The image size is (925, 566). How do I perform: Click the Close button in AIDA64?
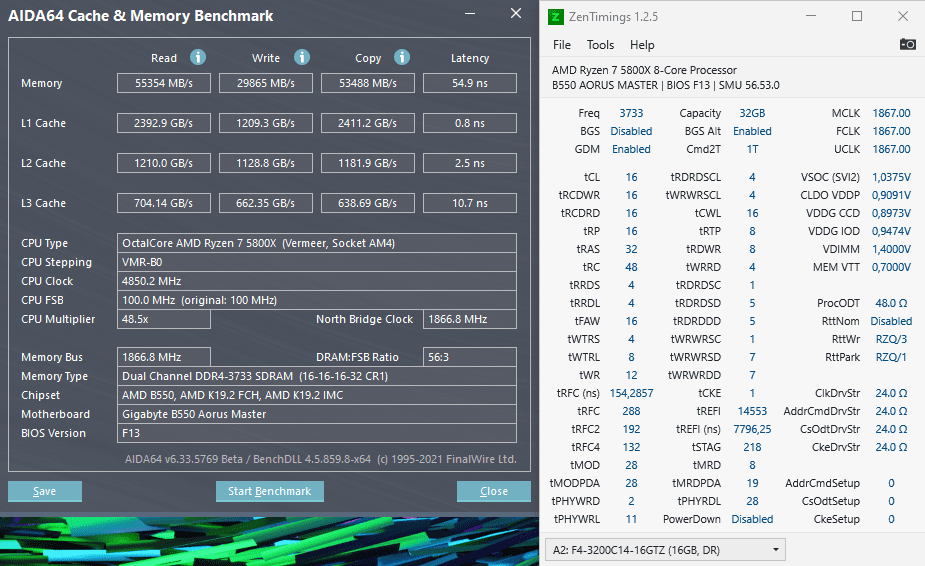click(x=494, y=491)
